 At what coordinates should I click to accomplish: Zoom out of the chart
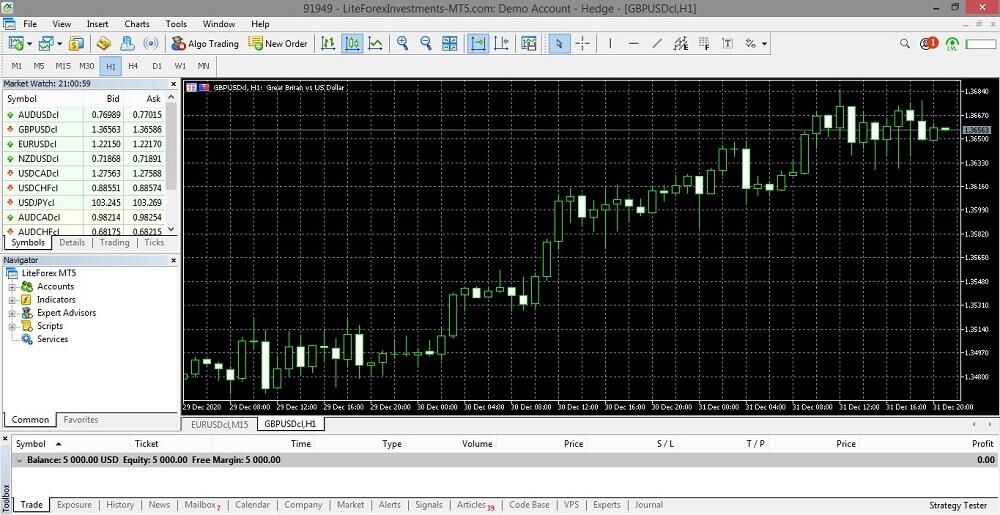tap(426, 43)
